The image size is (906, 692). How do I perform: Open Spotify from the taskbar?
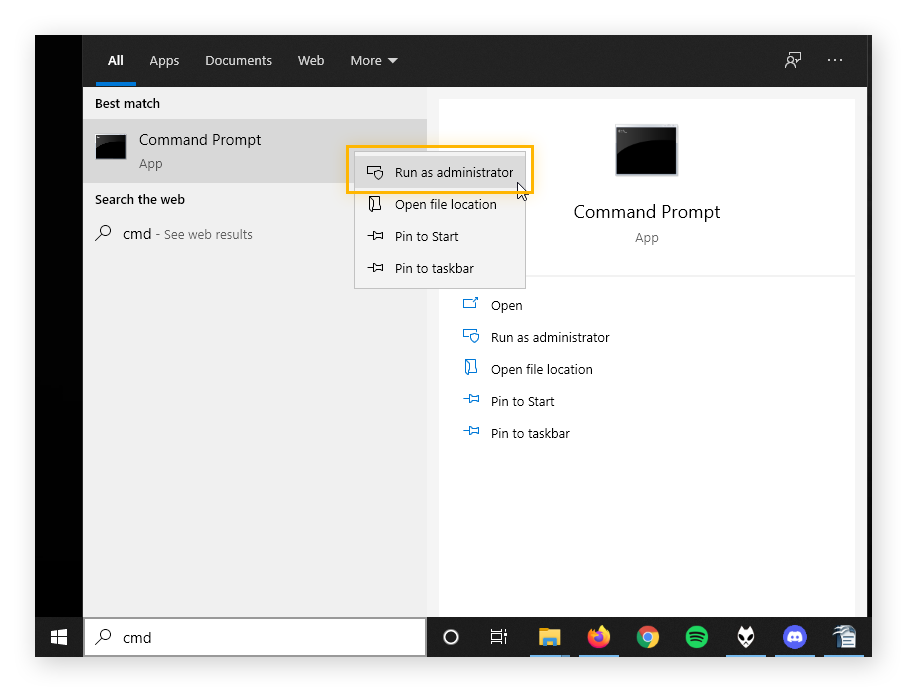click(696, 637)
